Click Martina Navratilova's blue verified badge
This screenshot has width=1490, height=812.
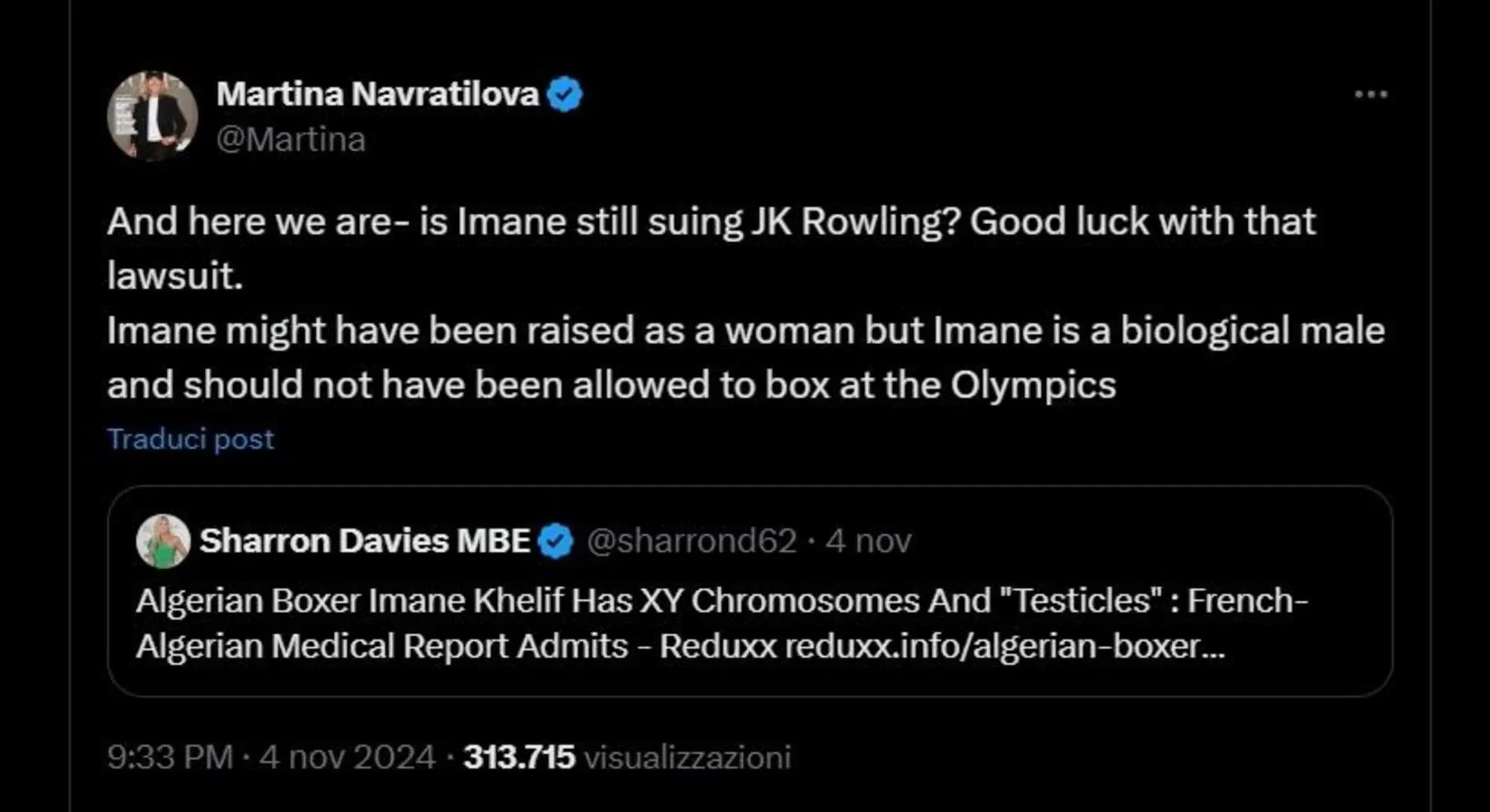point(565,93)
